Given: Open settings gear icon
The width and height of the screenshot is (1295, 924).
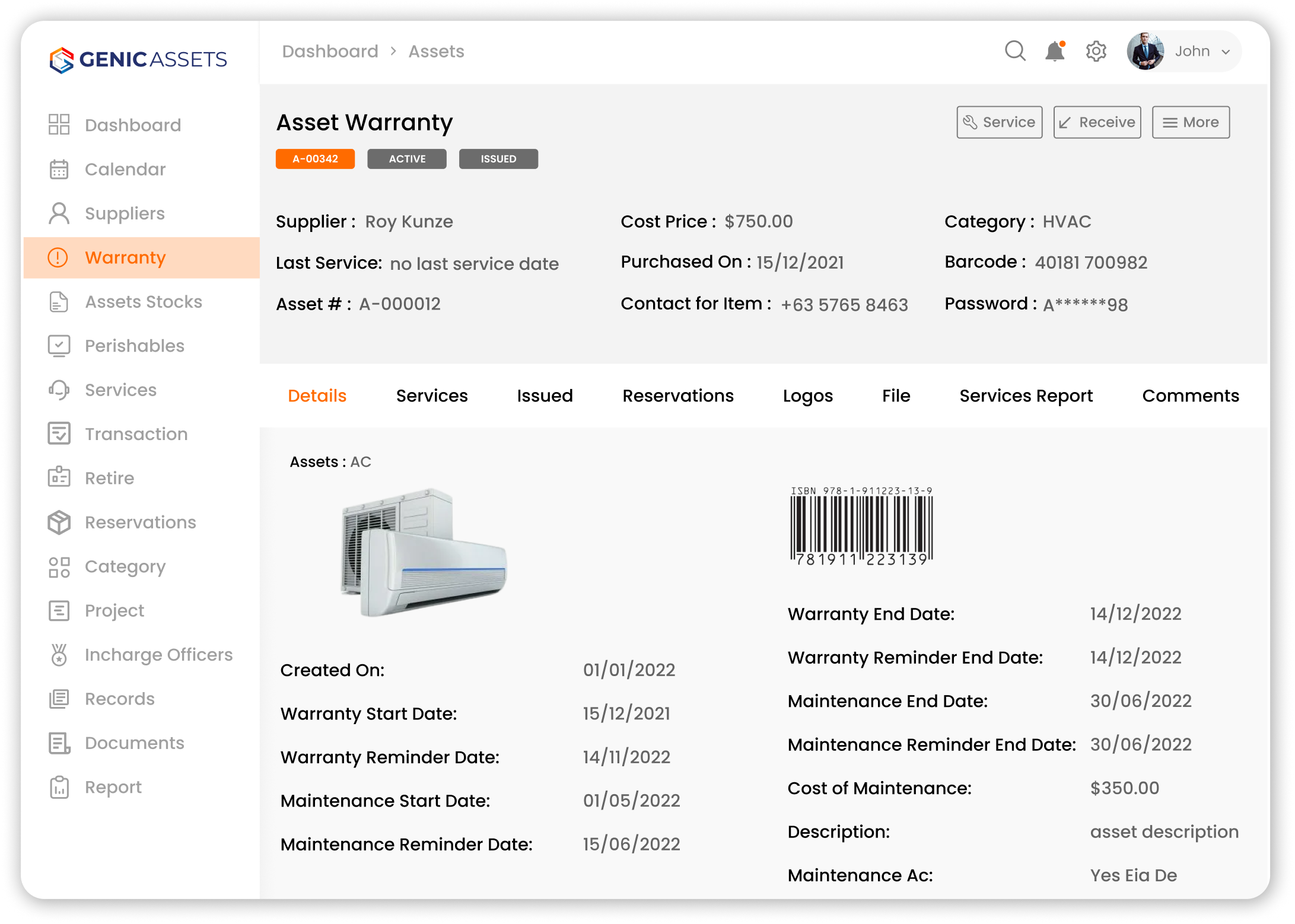Looking at the screenshot, I should [1096, 51].
